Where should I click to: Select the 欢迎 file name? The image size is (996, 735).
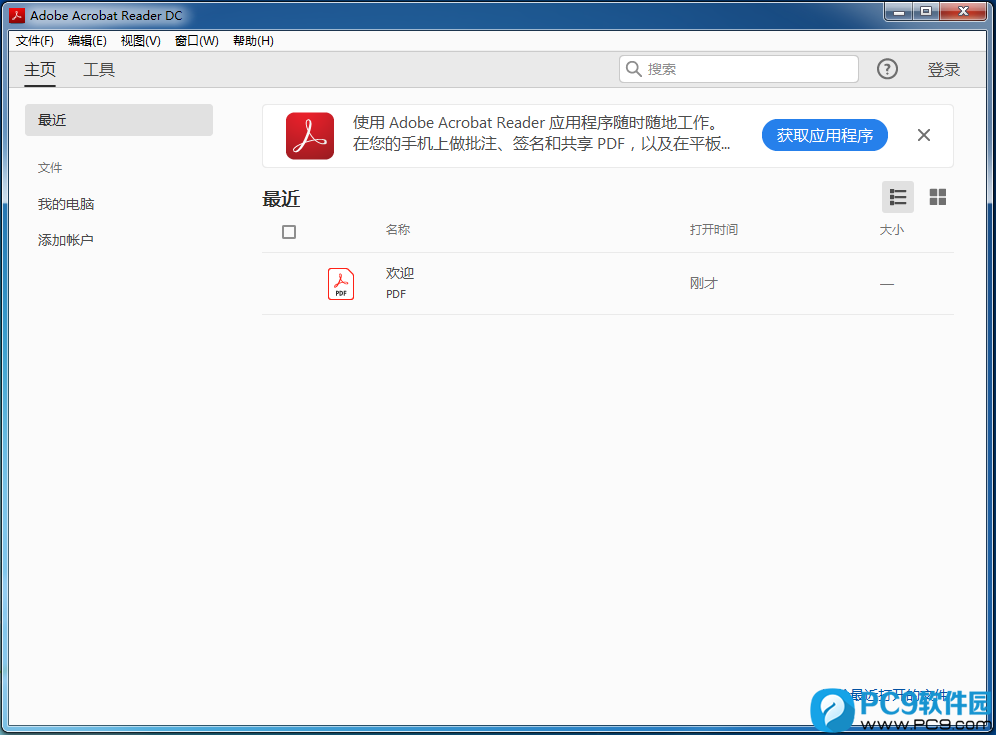tap(400, 273)
